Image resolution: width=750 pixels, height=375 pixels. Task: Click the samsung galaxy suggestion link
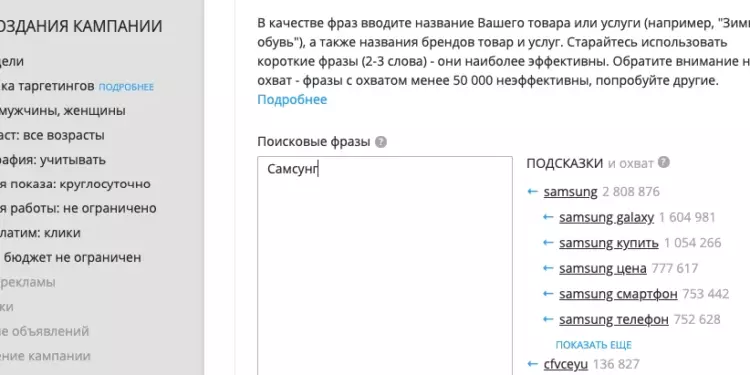pyautogui.click(x=607, y=217)
